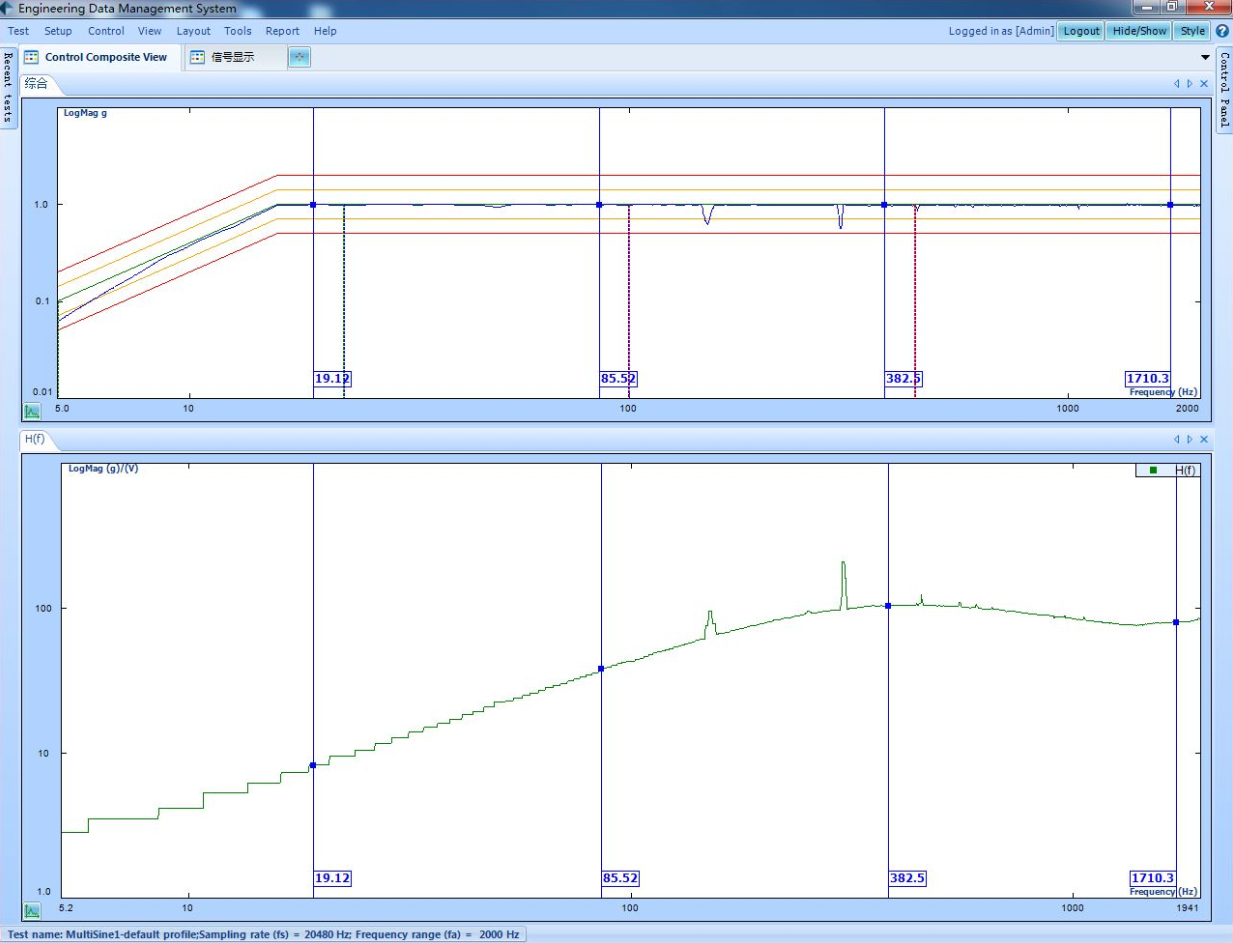
Task: Open the Help menu
Action: pos(325,31)
